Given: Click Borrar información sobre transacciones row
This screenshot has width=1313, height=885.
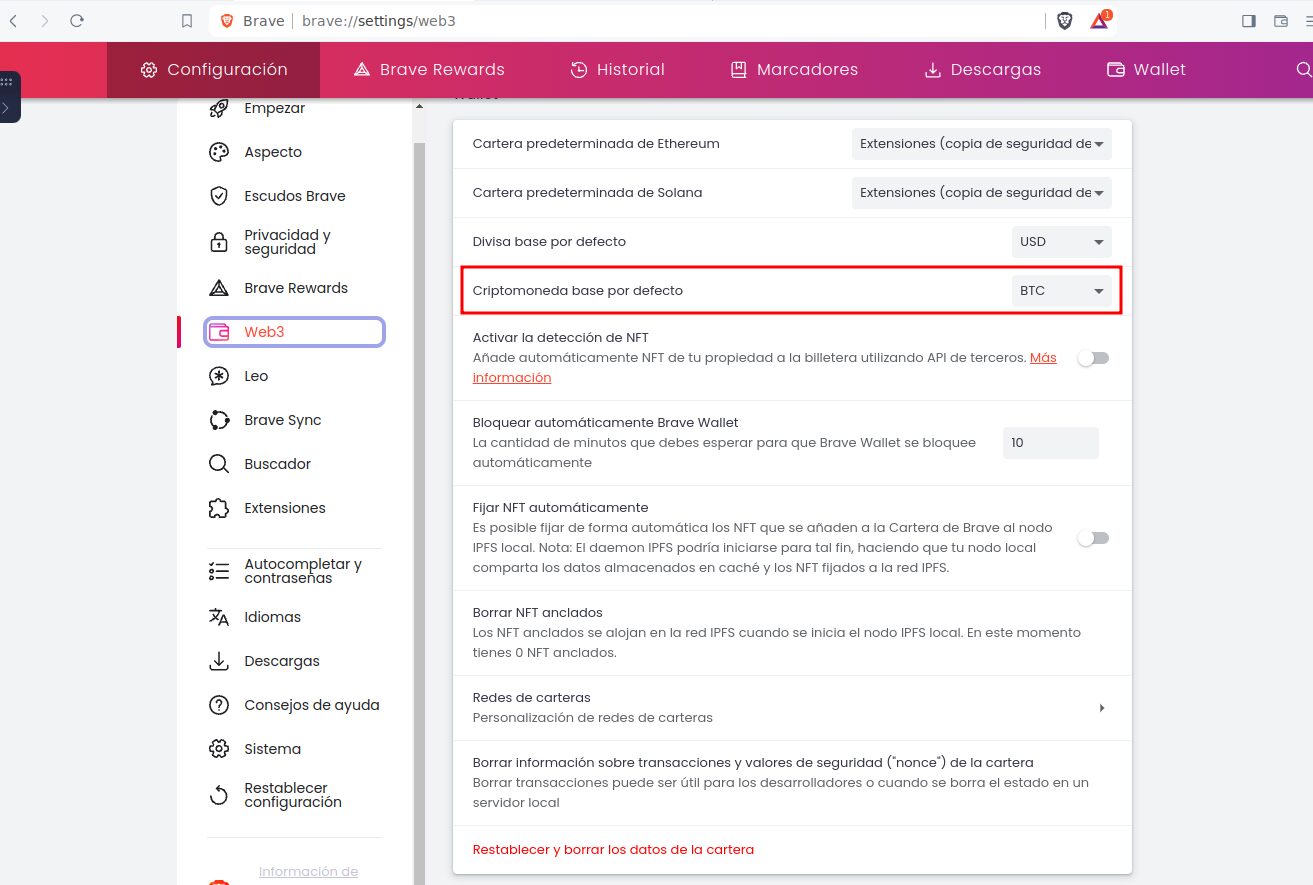Looking at the screenshot, I should point(792,782).
